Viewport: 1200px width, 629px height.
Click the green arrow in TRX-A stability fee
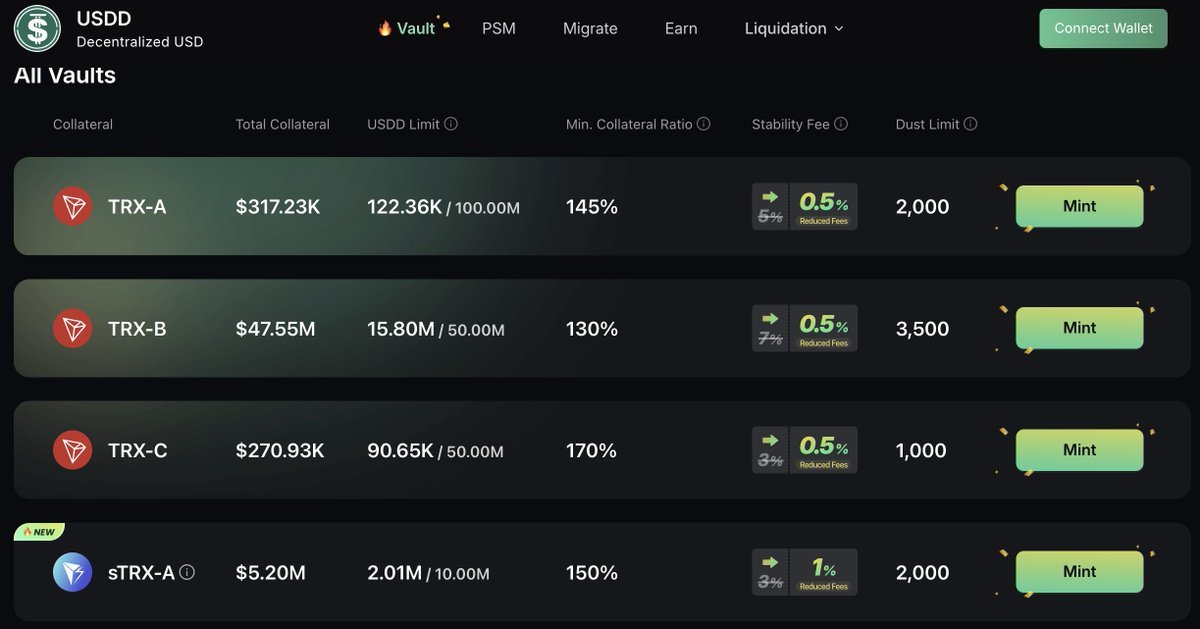click(x=770, y=197)
